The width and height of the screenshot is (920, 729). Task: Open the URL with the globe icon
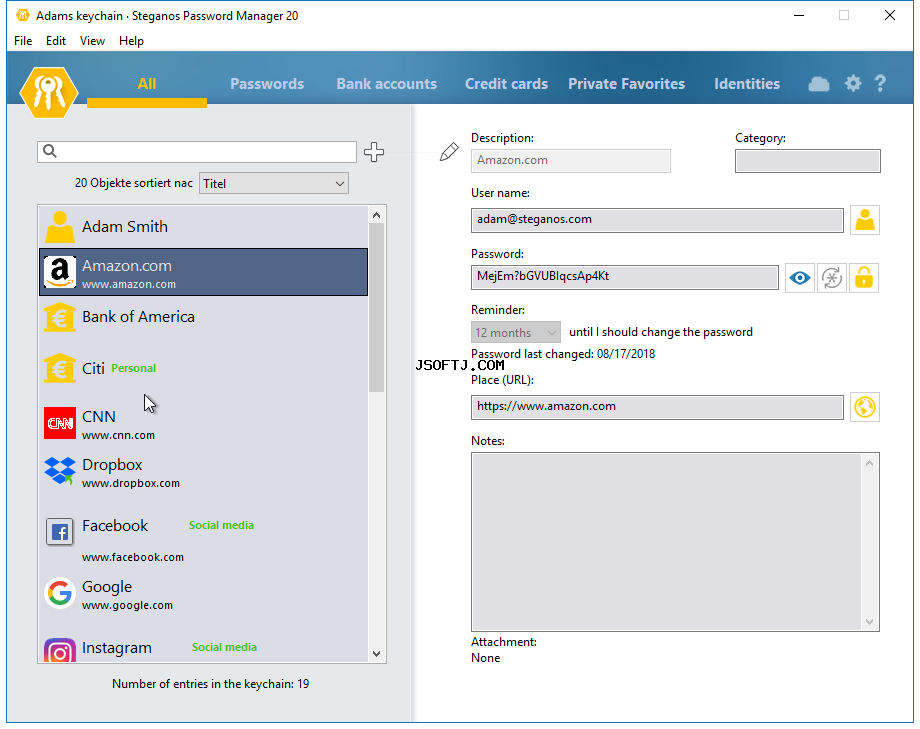(x=864, y=407)
